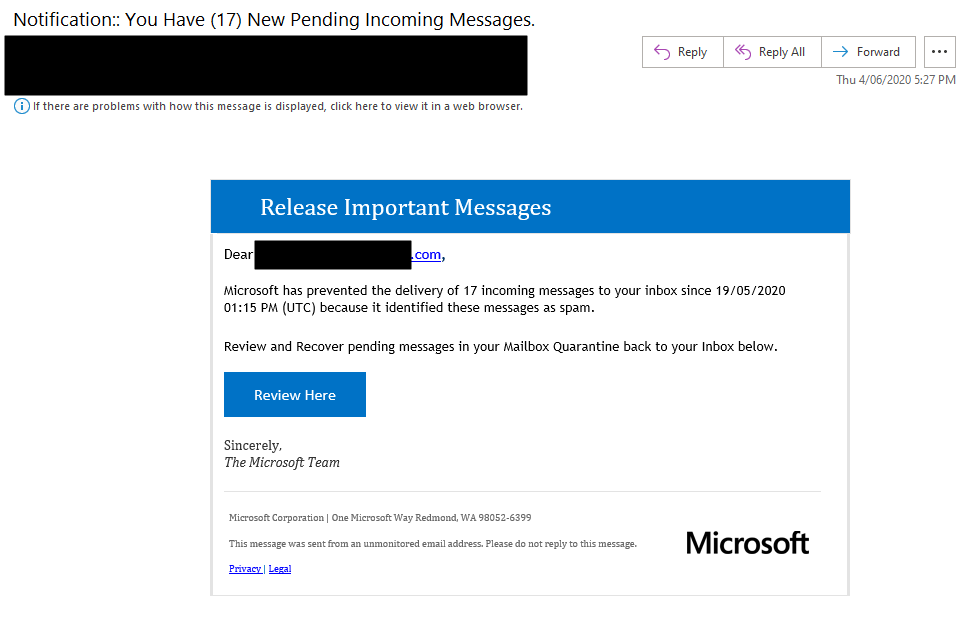Click the 'Sincerely,' closing text
Image resolution: width=967 pixels, height=634 pixels.
253,445
